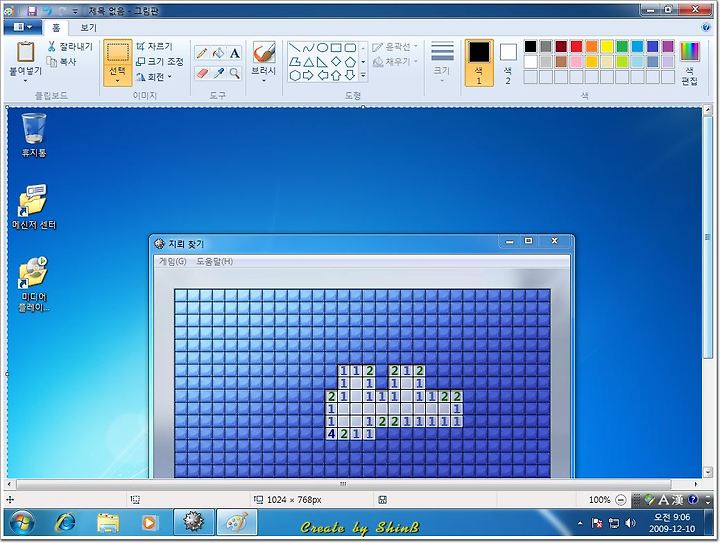Select the Eraser tool
The height and width of the screenshot is (543, 720).
pyautogui.click(x=202, y=73)
